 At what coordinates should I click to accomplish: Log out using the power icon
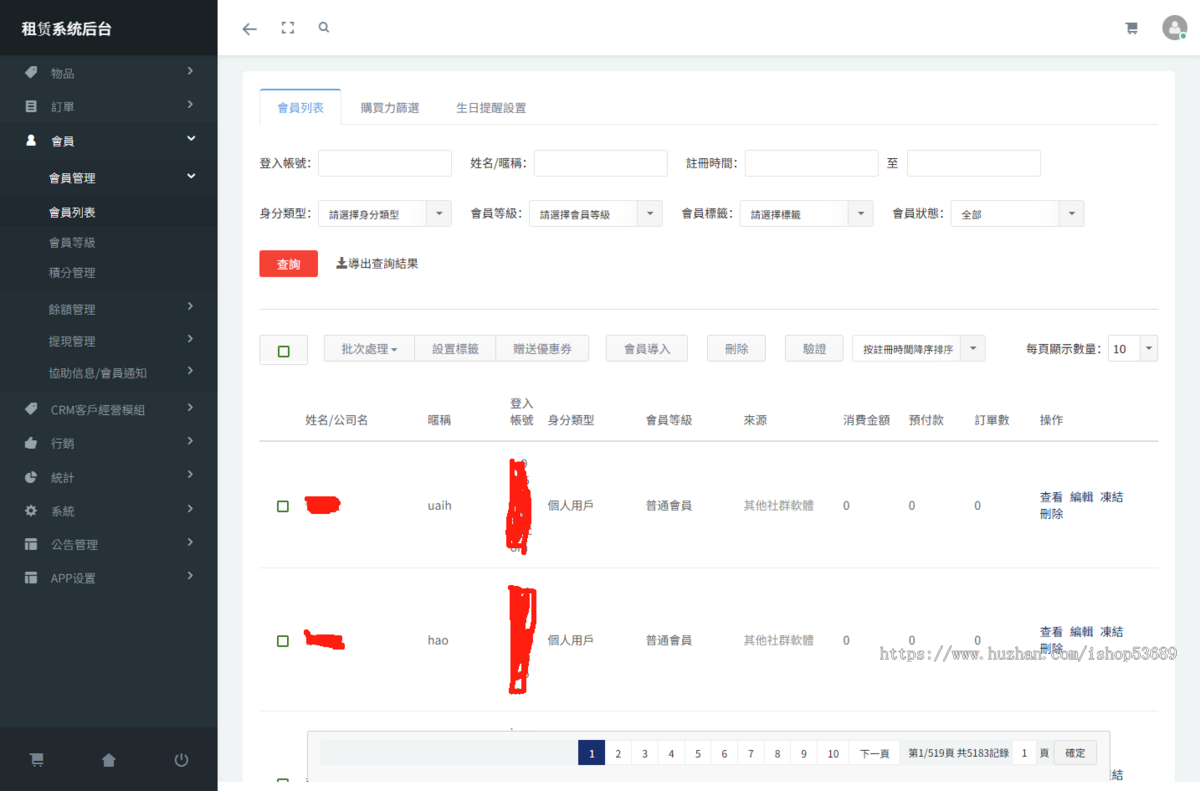pos(181,760)
